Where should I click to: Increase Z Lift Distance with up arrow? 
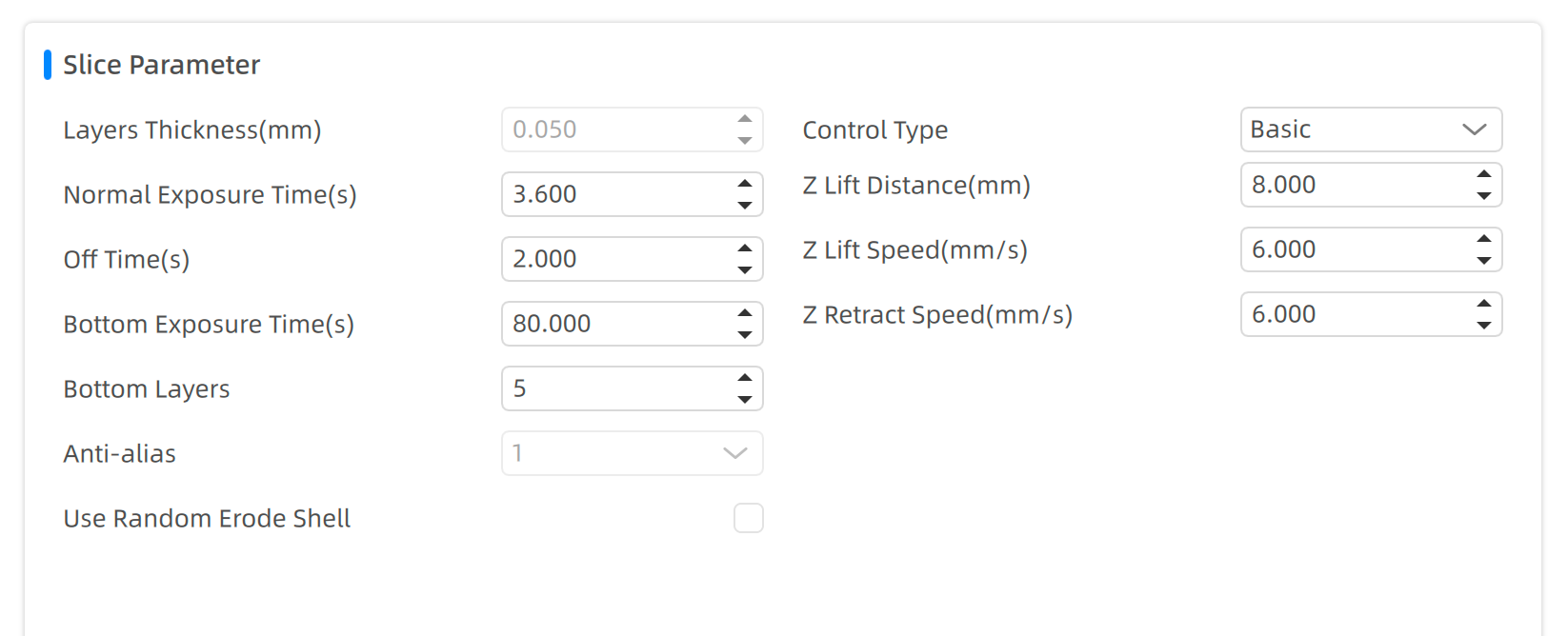[1484, 173]
